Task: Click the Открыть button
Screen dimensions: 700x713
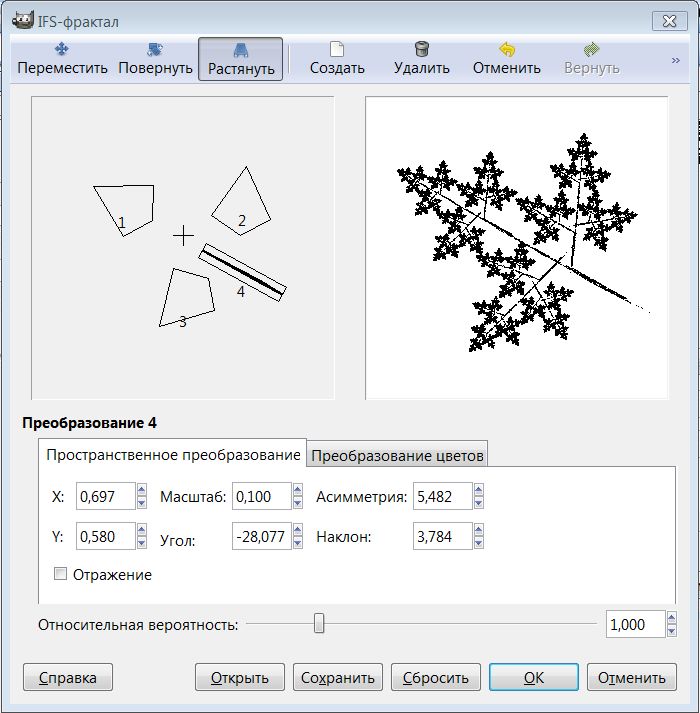Action: (x=240, y=677)
